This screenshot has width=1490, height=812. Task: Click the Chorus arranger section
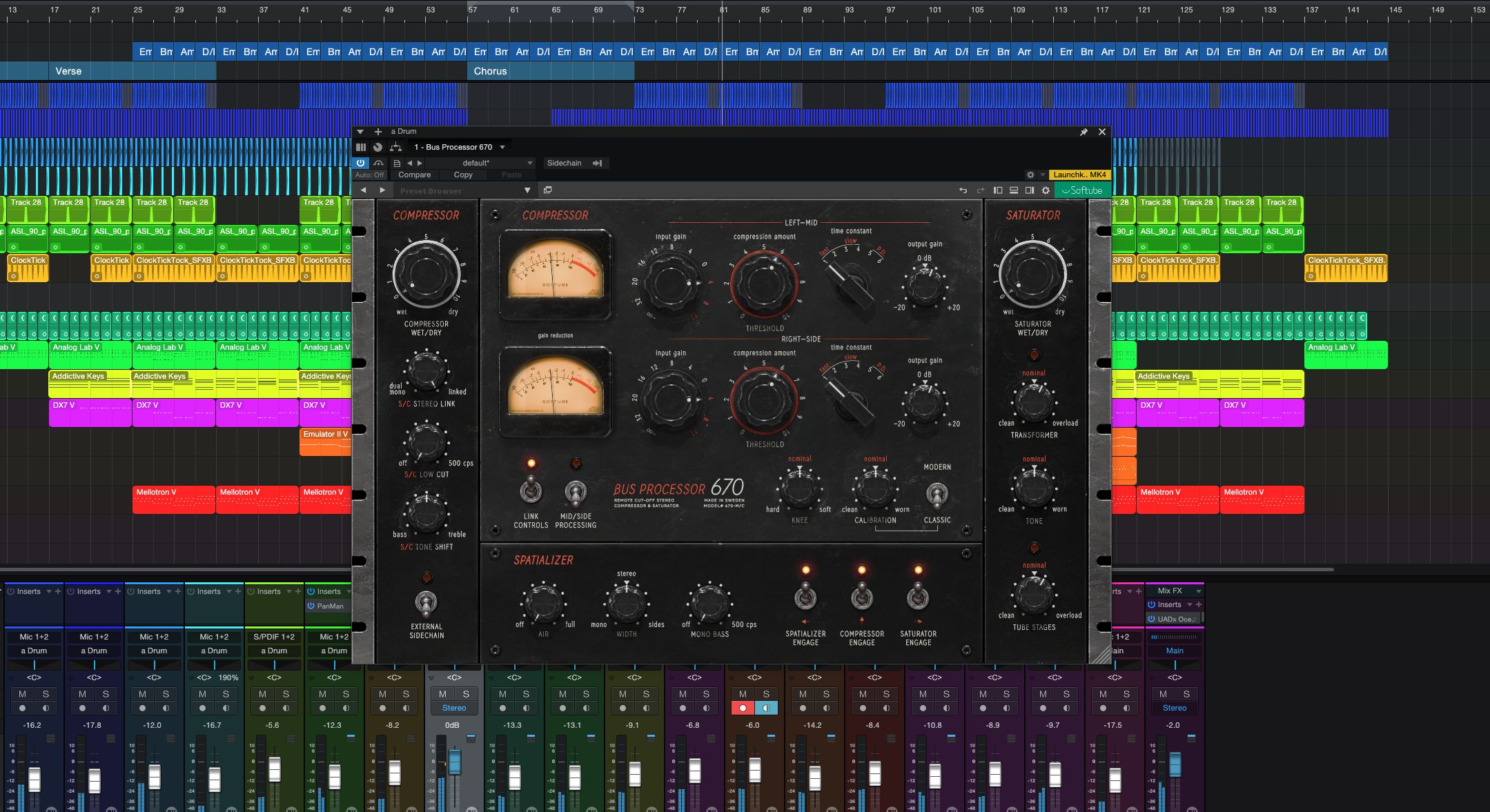click(x=551, y=71)
